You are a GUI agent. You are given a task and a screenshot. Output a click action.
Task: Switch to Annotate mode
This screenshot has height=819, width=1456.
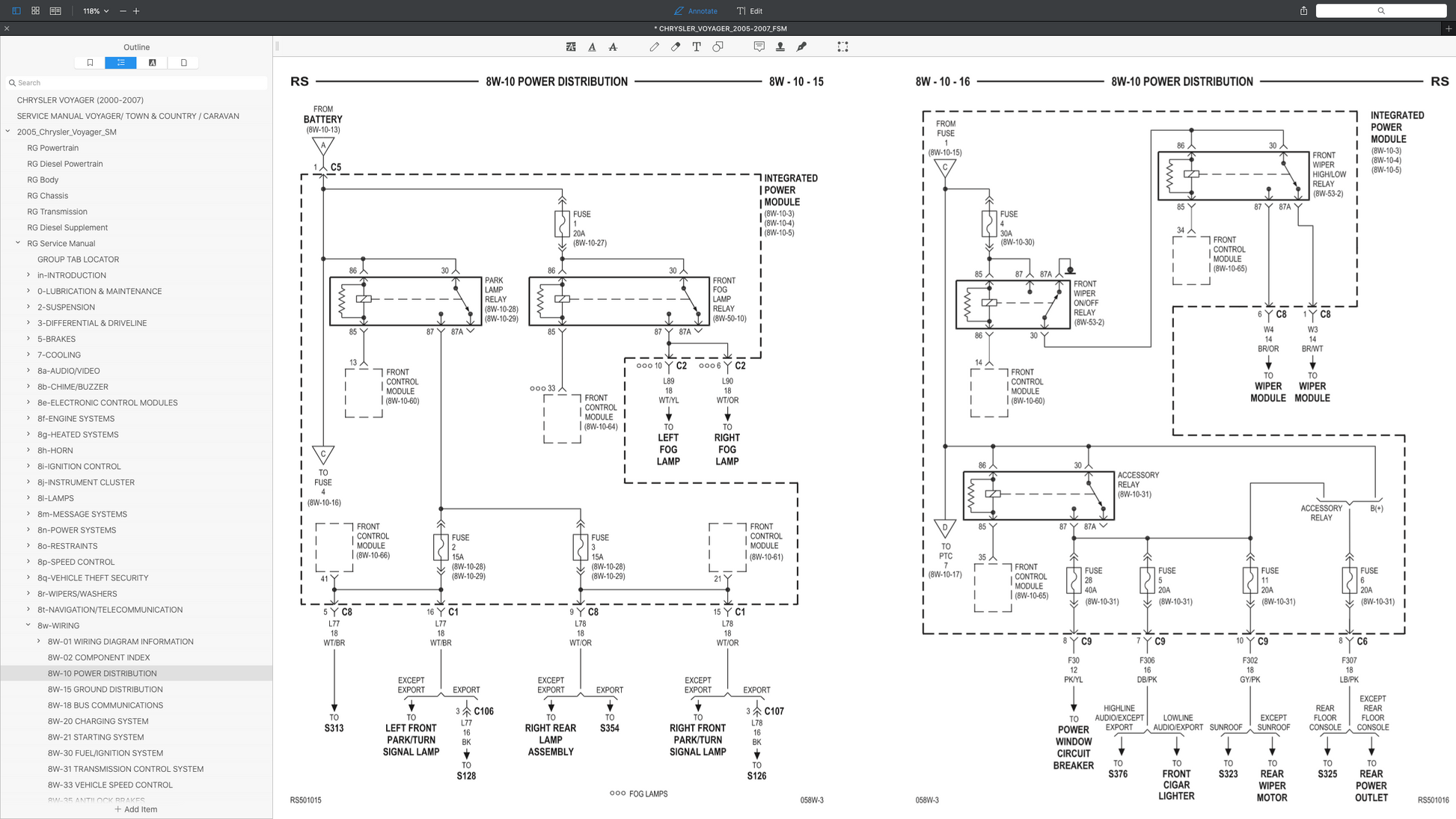coord(696,11)
